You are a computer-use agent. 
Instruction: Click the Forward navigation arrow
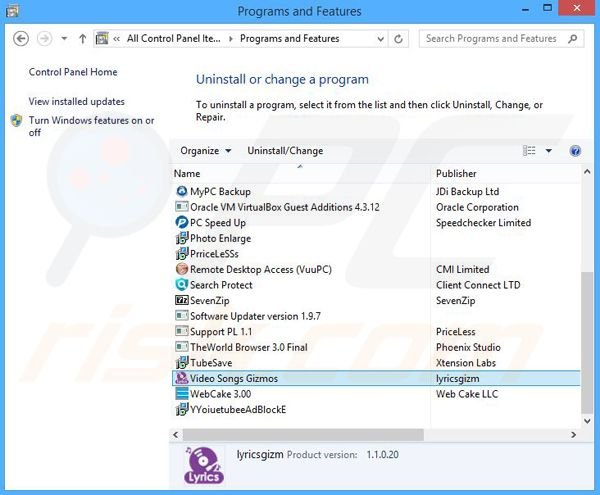pos(45,39)
